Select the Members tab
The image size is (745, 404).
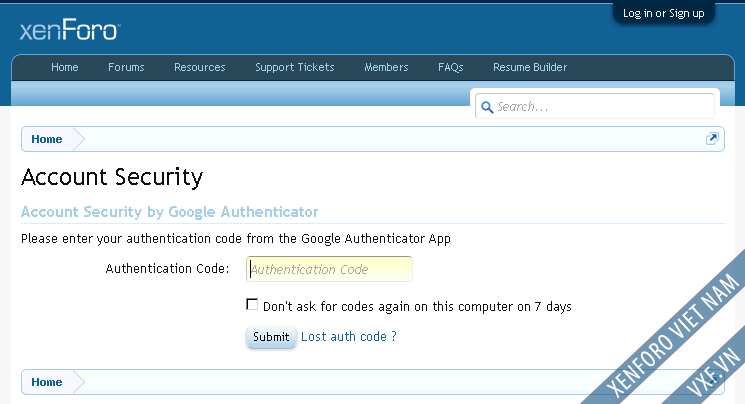point(386,67)
